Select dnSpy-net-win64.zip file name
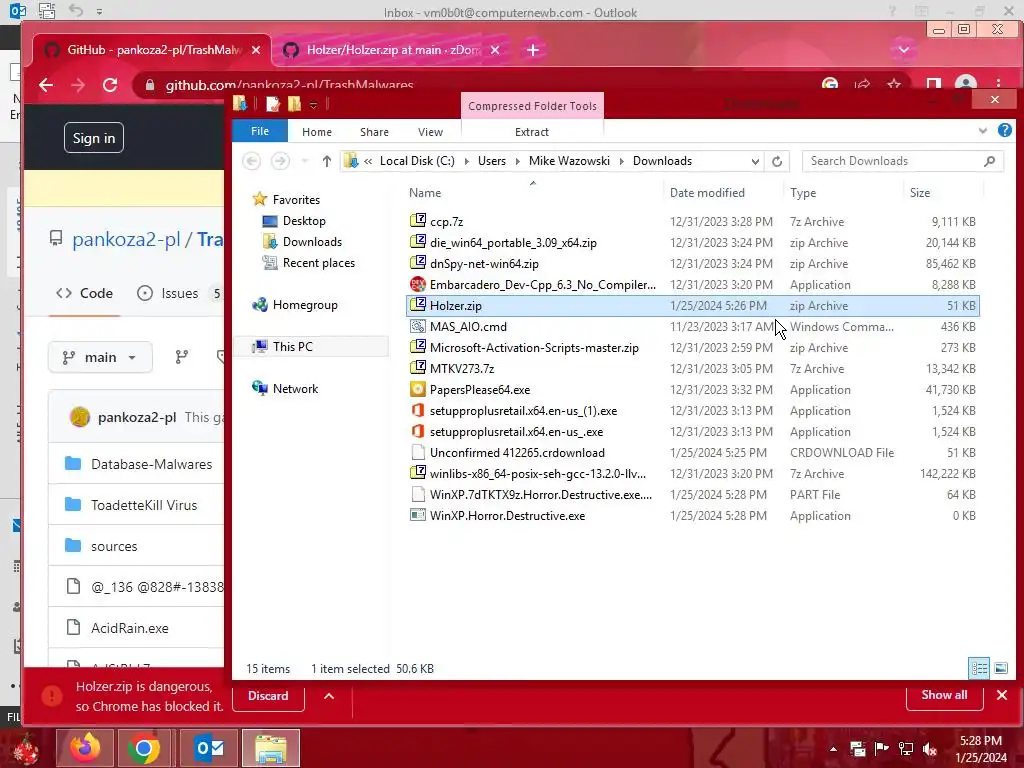This screenshot has width=1024, height=768. [484, 264]
